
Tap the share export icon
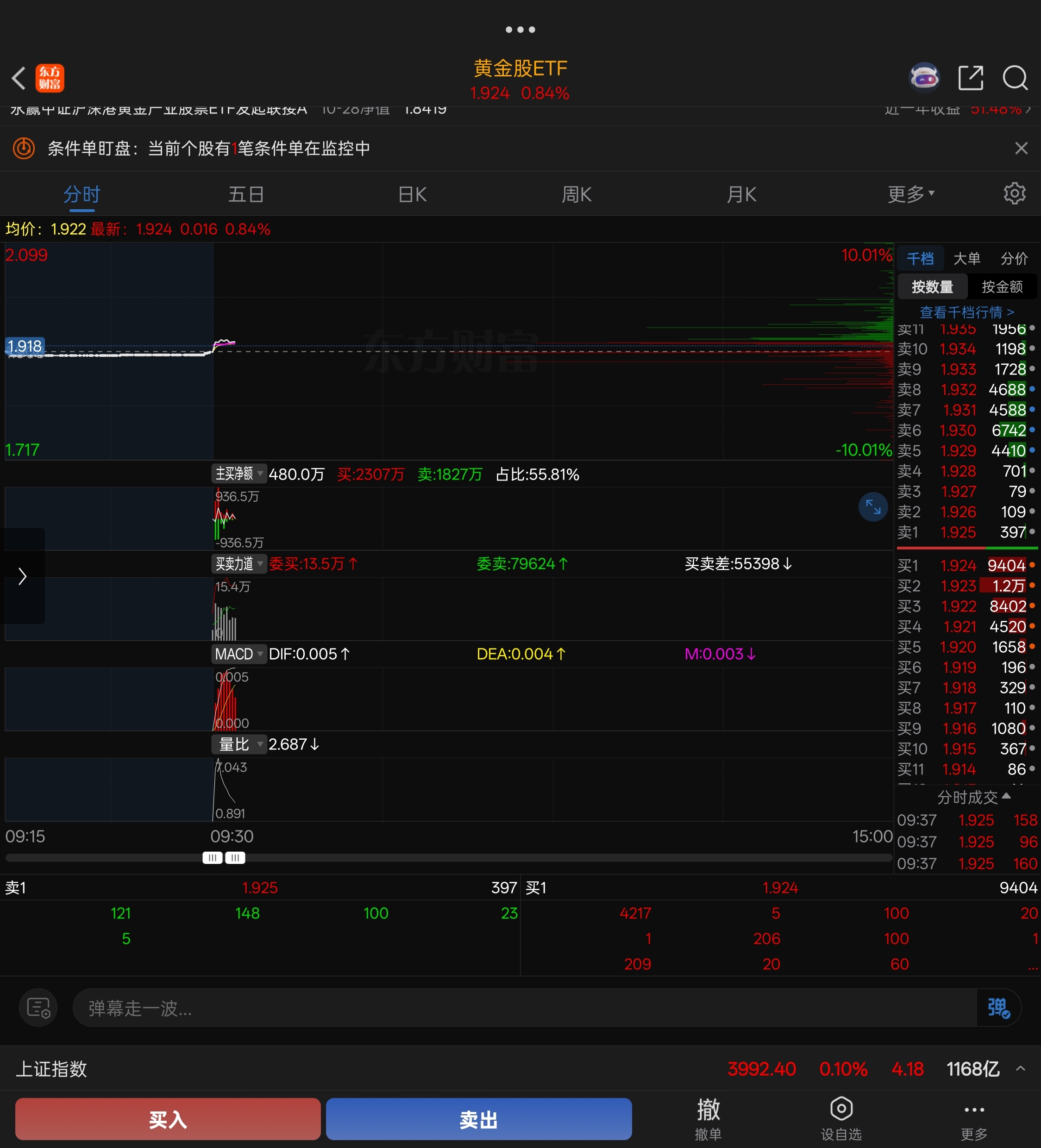click(x=970, y=77)
